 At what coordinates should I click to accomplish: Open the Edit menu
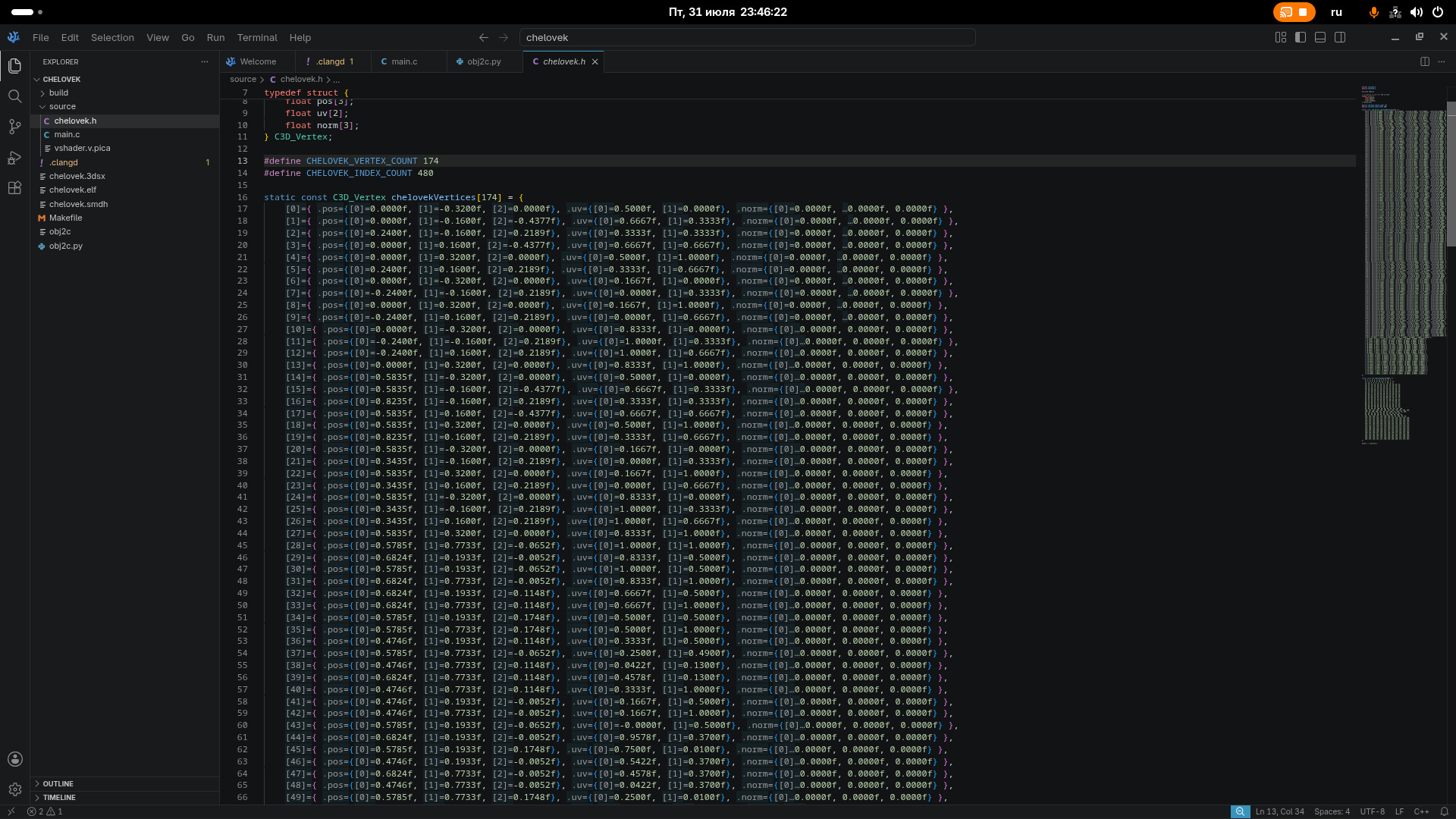[x=70, y=37]
